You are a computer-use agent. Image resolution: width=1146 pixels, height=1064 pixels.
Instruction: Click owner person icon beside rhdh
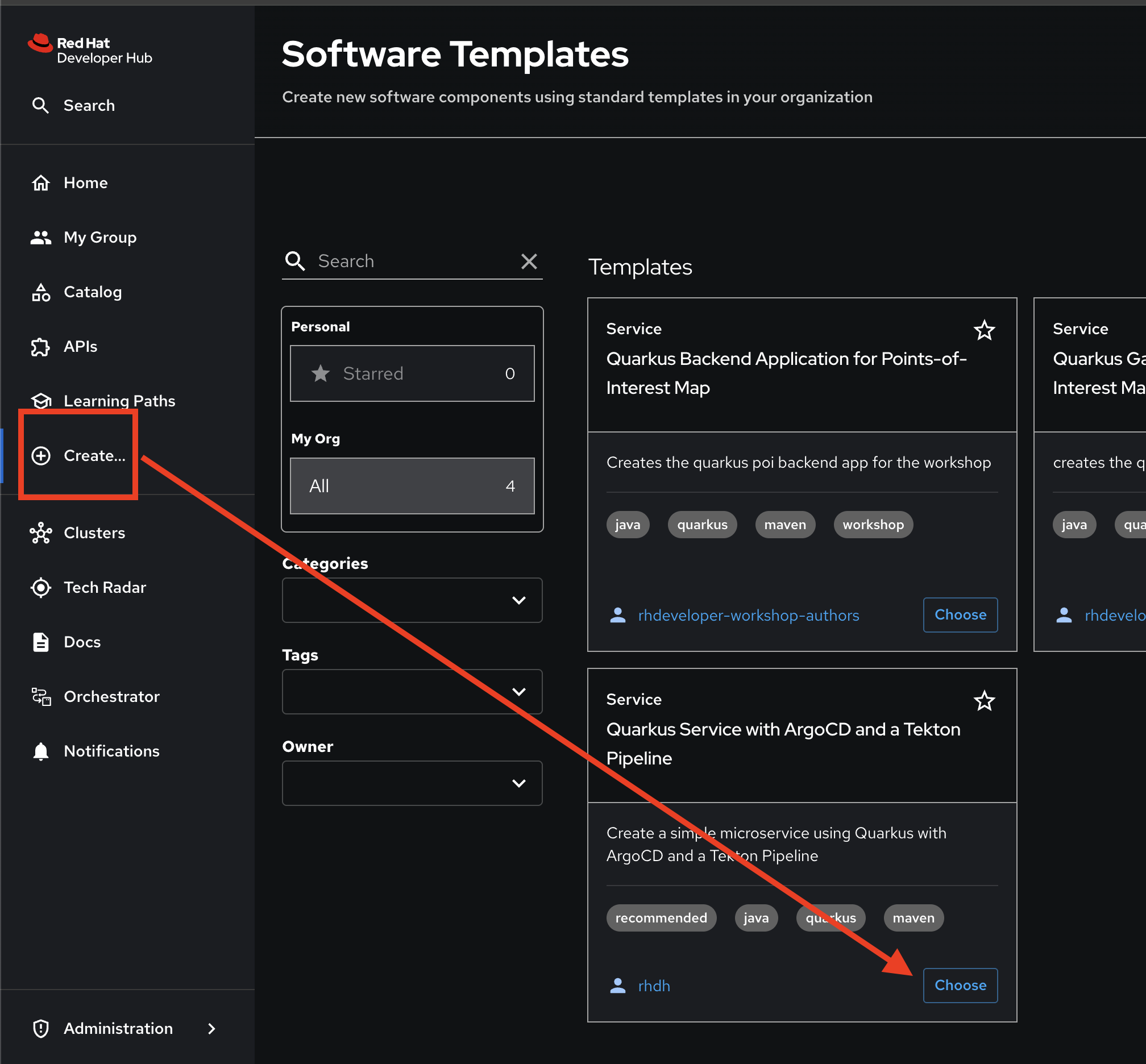pyautogui.click(x=617, y=986)
